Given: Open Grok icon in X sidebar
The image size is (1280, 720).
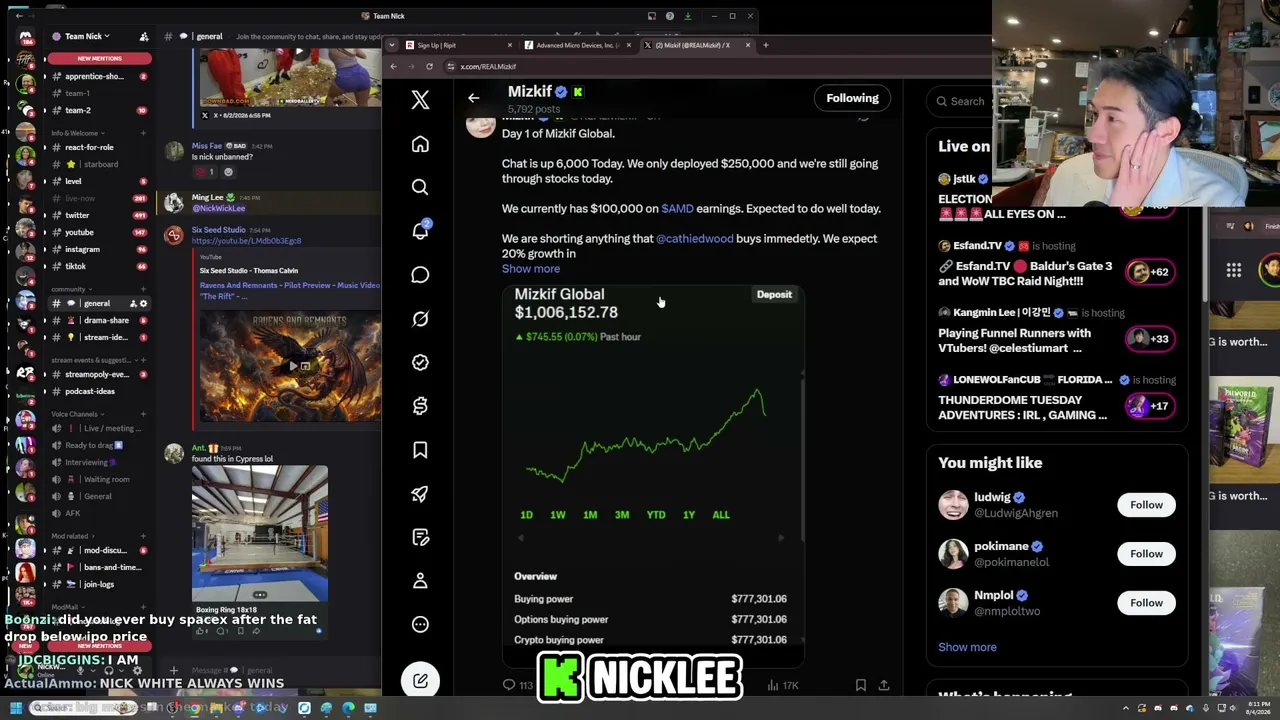Looking at the screenshot, I should (420, 319).
